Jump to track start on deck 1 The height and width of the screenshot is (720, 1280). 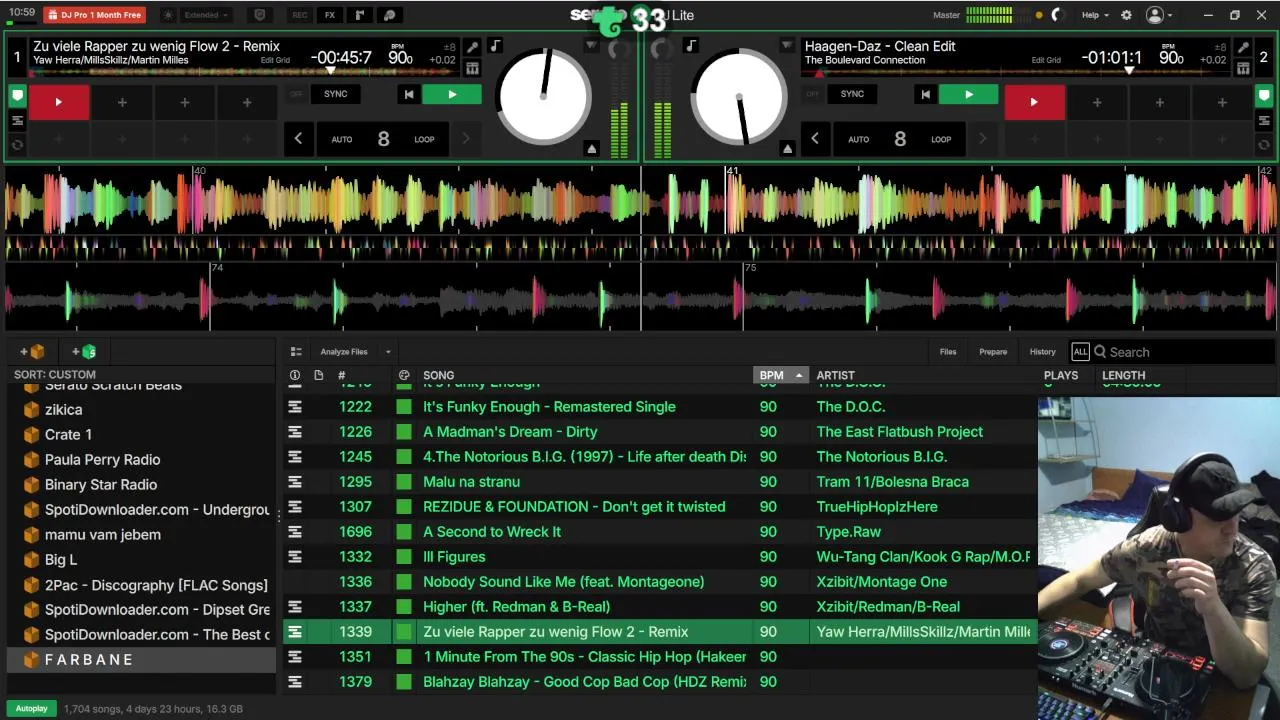(408, 94)
